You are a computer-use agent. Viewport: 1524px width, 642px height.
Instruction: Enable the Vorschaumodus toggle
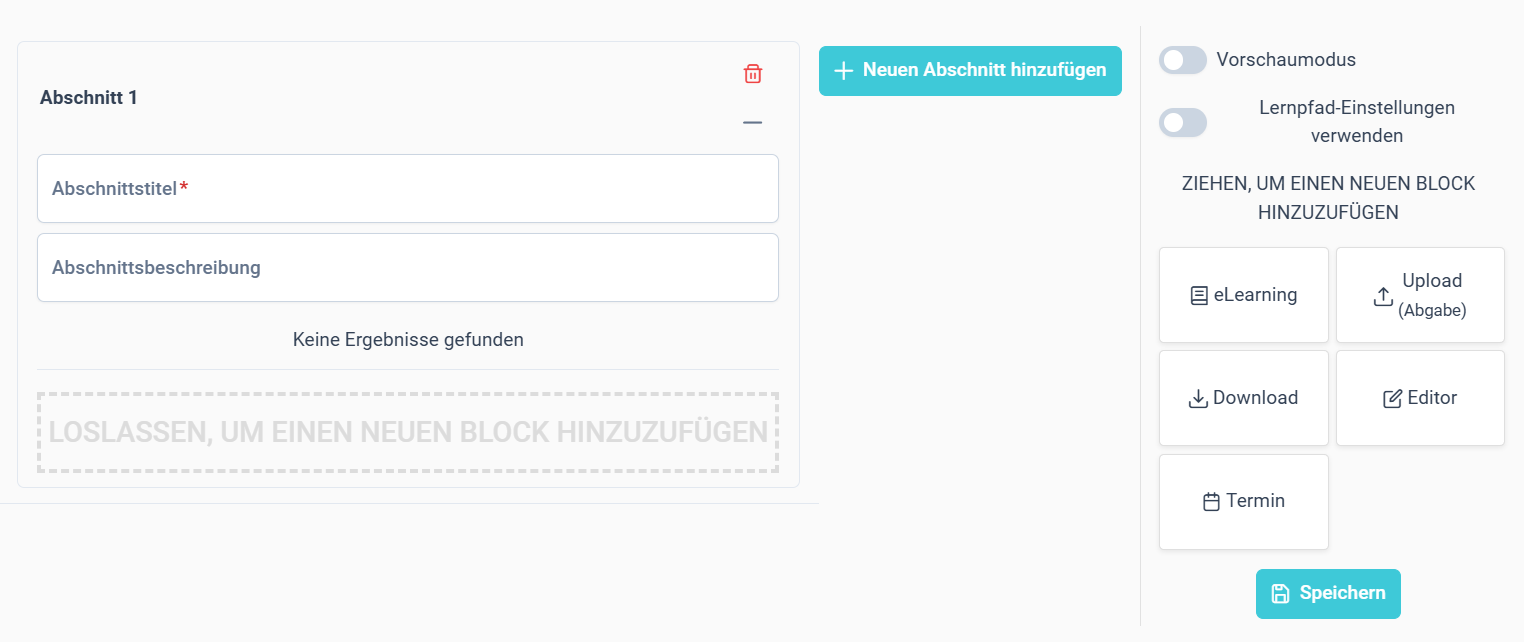coord(1183,60)
